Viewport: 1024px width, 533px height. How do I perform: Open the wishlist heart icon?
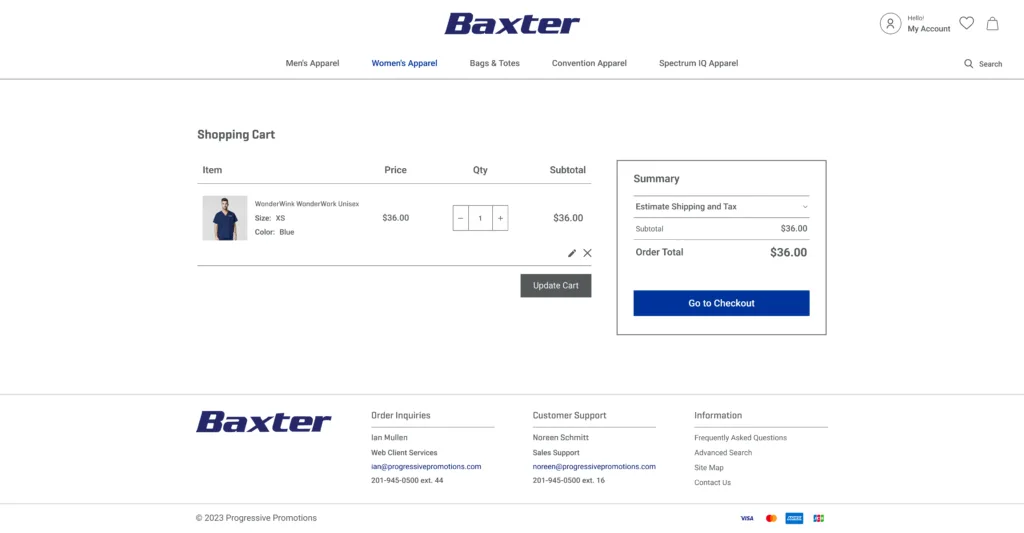pyautogui.click(x=967, y=24)
